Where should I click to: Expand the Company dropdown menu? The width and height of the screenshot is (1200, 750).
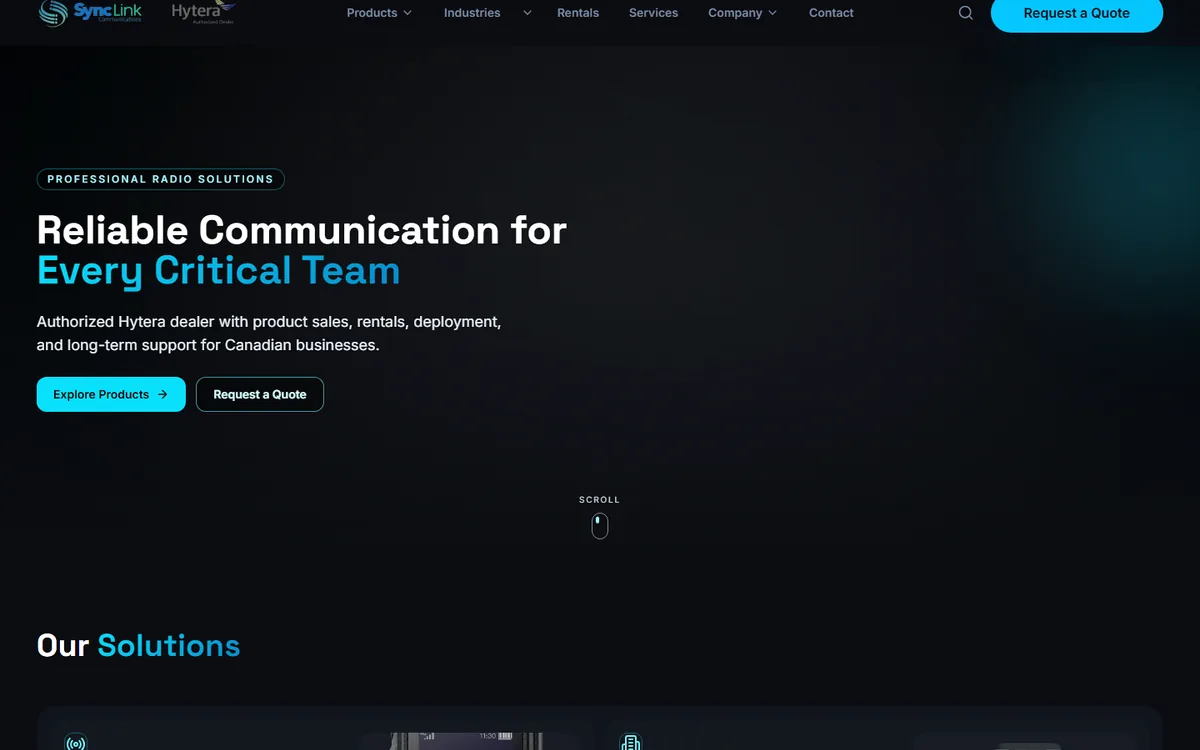click(x=742, y=13)
